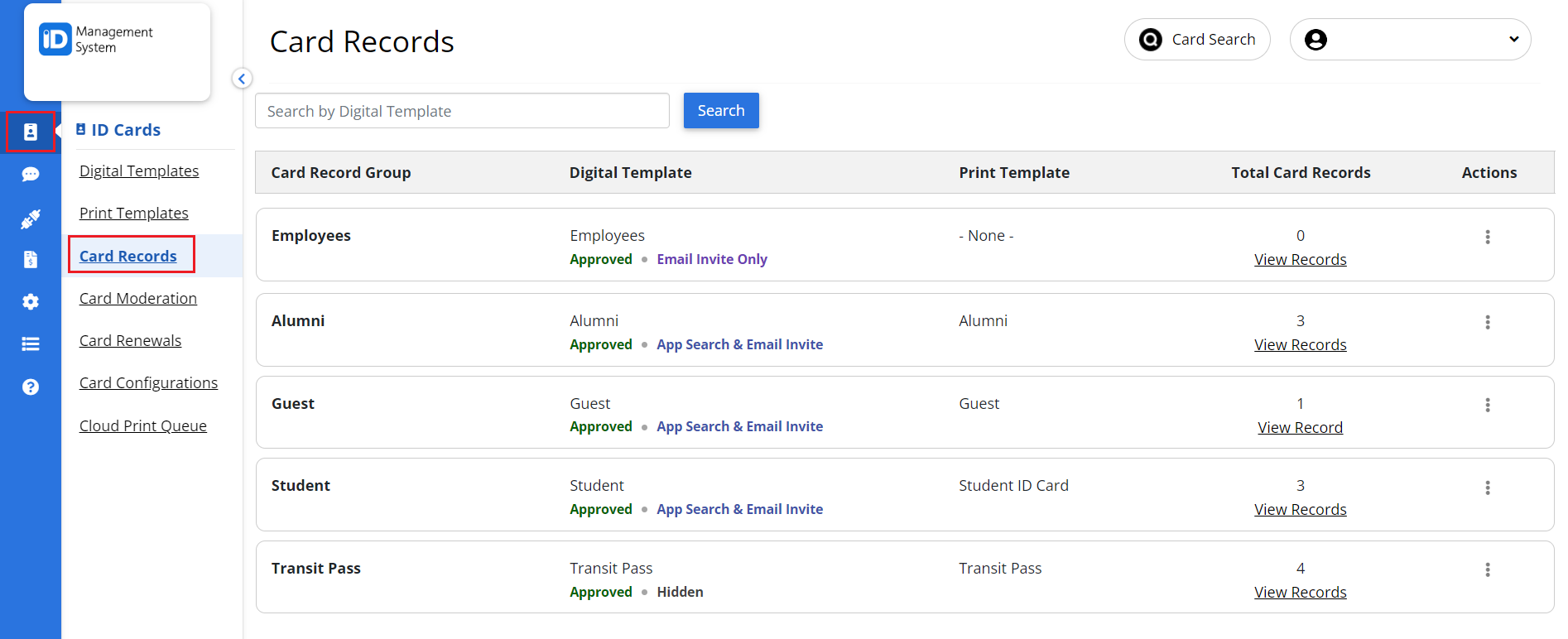This screenshot has width=1568, height=639.
Task: Click App Search & Email Invite in Guest row
Action: point(740,427)
